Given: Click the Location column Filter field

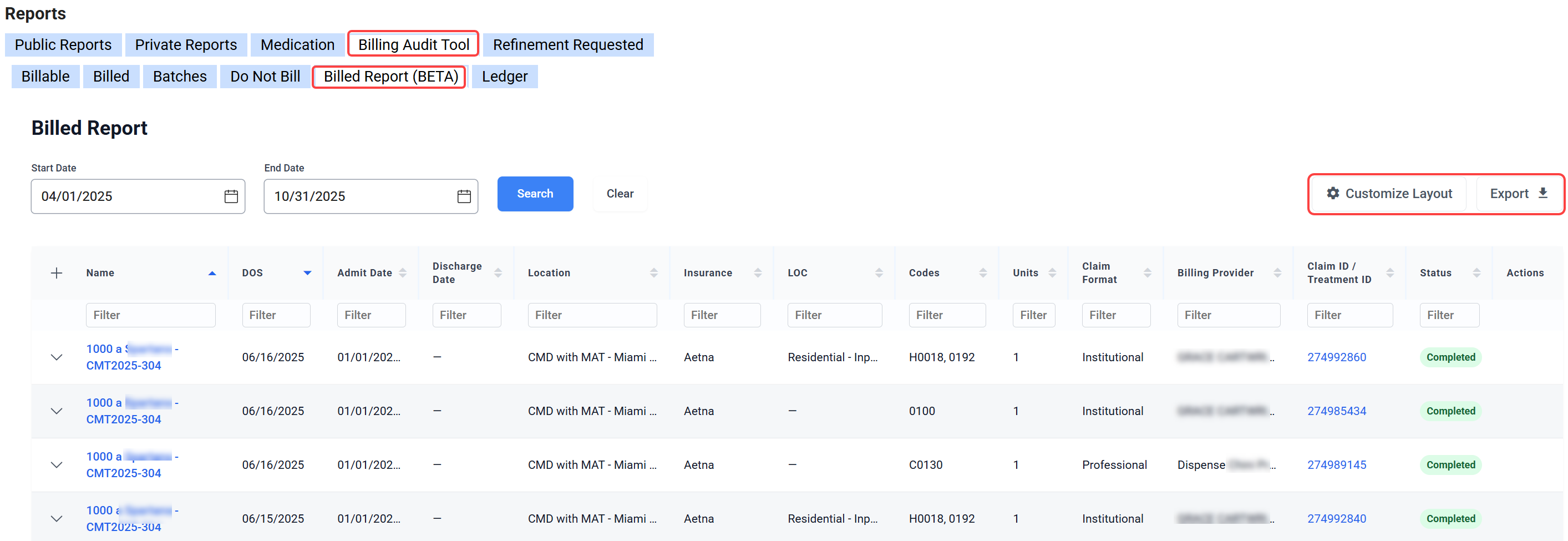Looking at the screenshot, I should click(592, 315).
